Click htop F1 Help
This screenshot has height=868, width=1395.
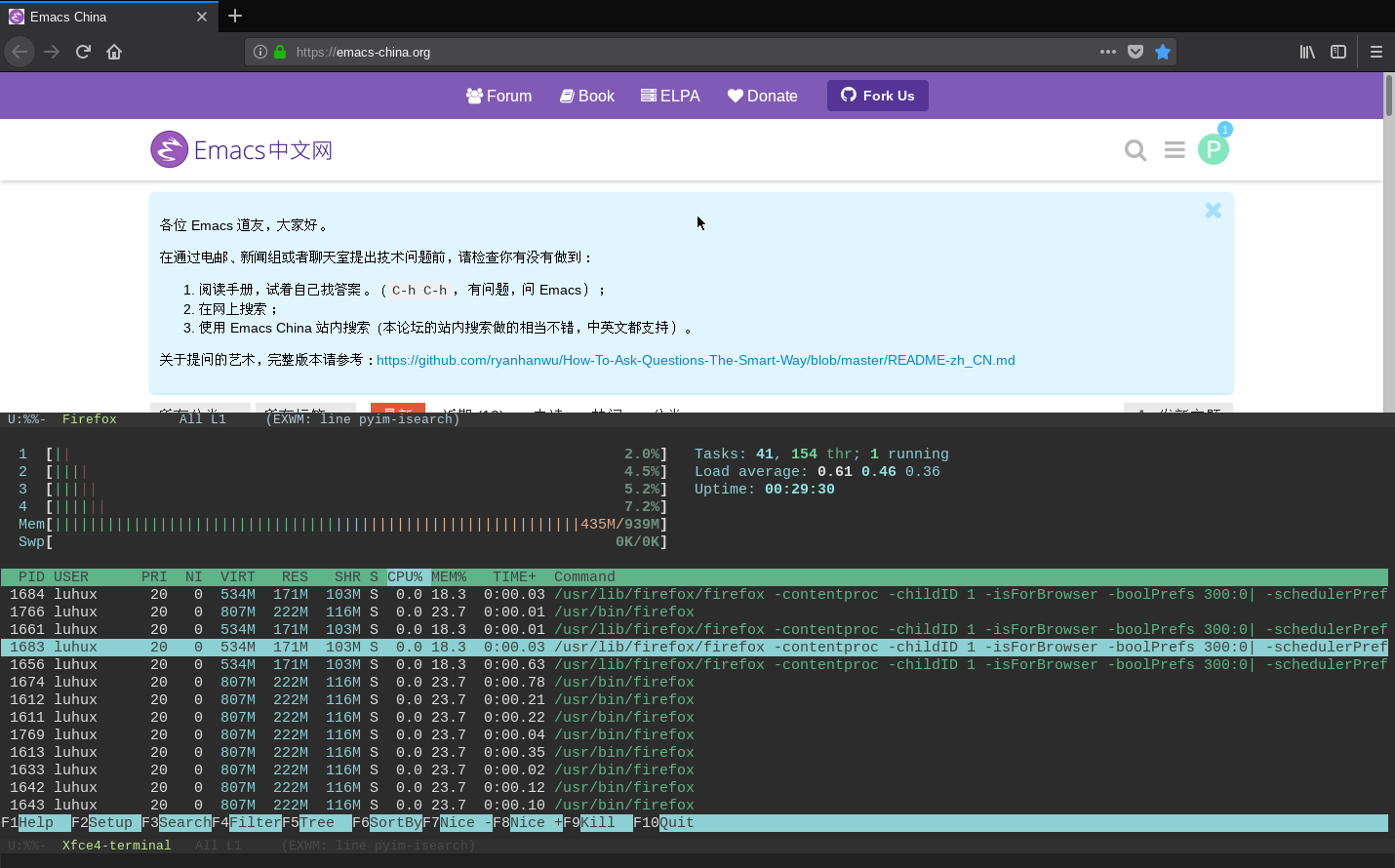point(36,822)
